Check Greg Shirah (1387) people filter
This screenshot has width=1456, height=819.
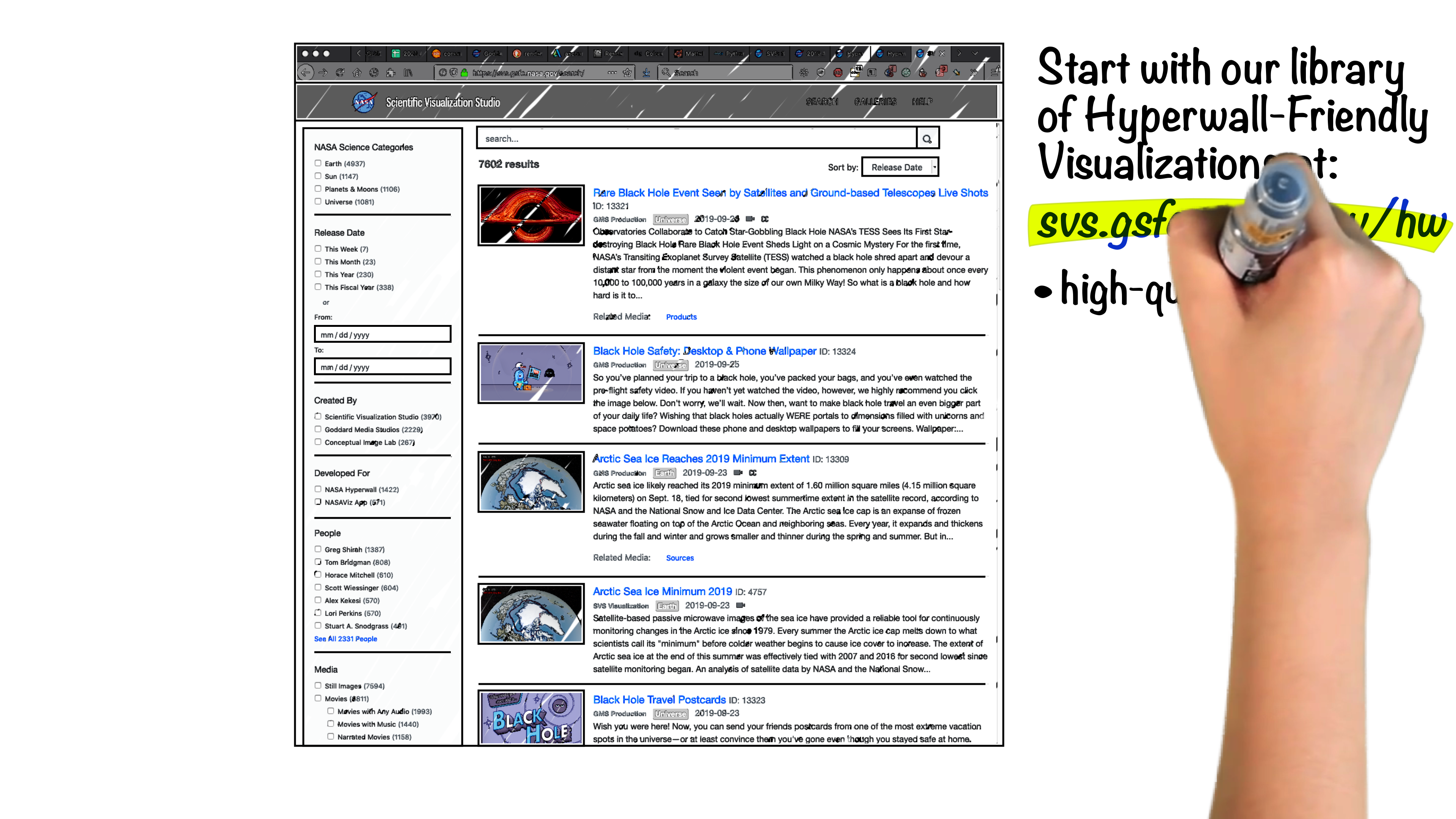pyautogui.click(x=318, y=549)
